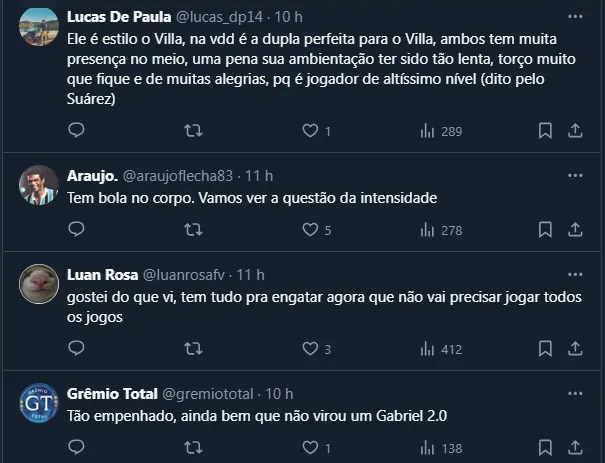
Task: Retweet Lucas De Paula's post
Action: tap(194, 131)
